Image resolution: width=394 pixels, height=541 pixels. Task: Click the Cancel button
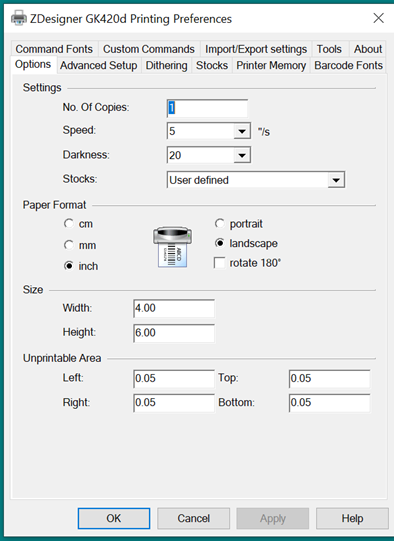(194, 518)
